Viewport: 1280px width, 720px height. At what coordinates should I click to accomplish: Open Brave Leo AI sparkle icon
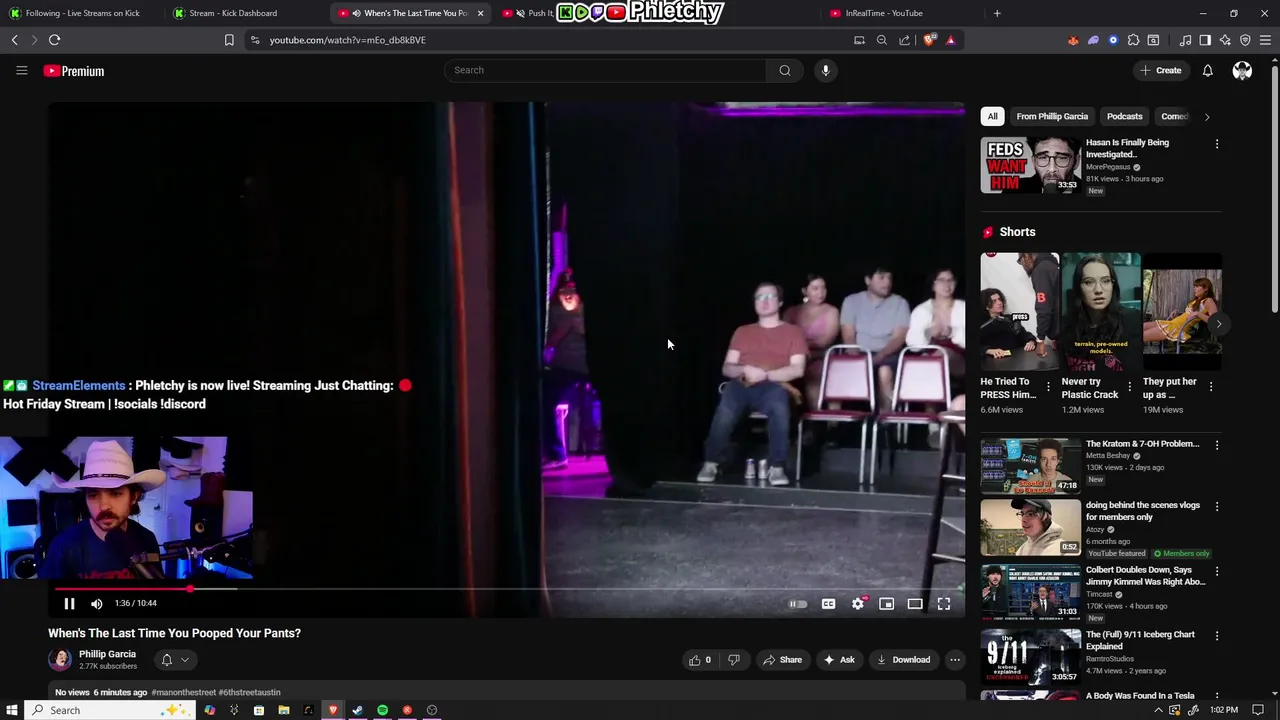click(x=1225, y=40)
